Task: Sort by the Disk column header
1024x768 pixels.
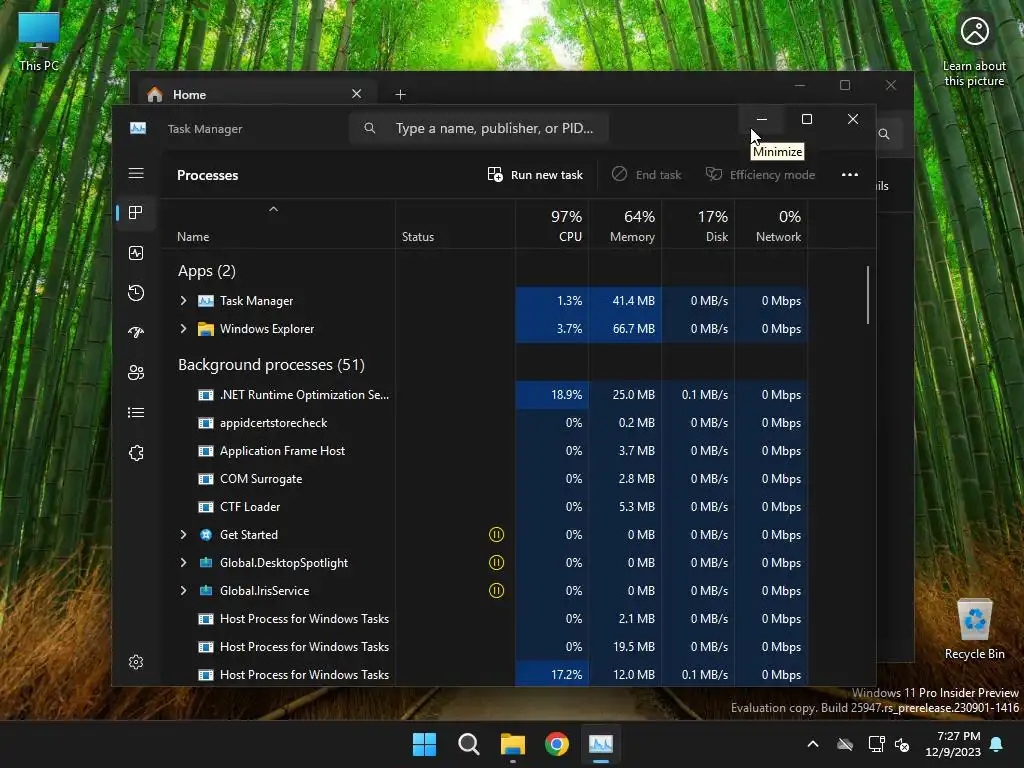Action: point(698,225)
